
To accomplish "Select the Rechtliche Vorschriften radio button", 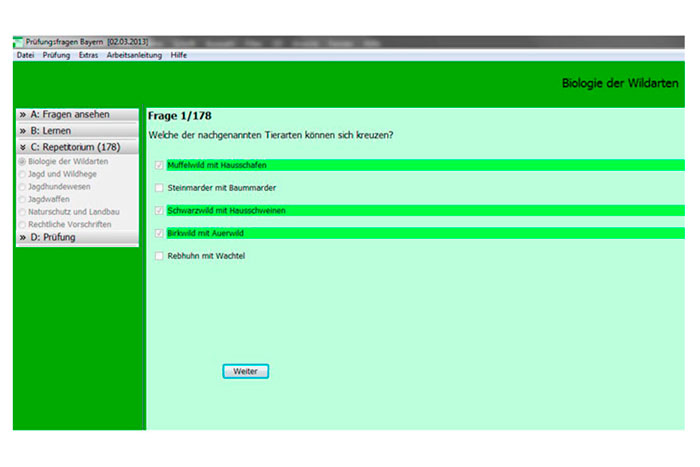I will click(22, 224).
